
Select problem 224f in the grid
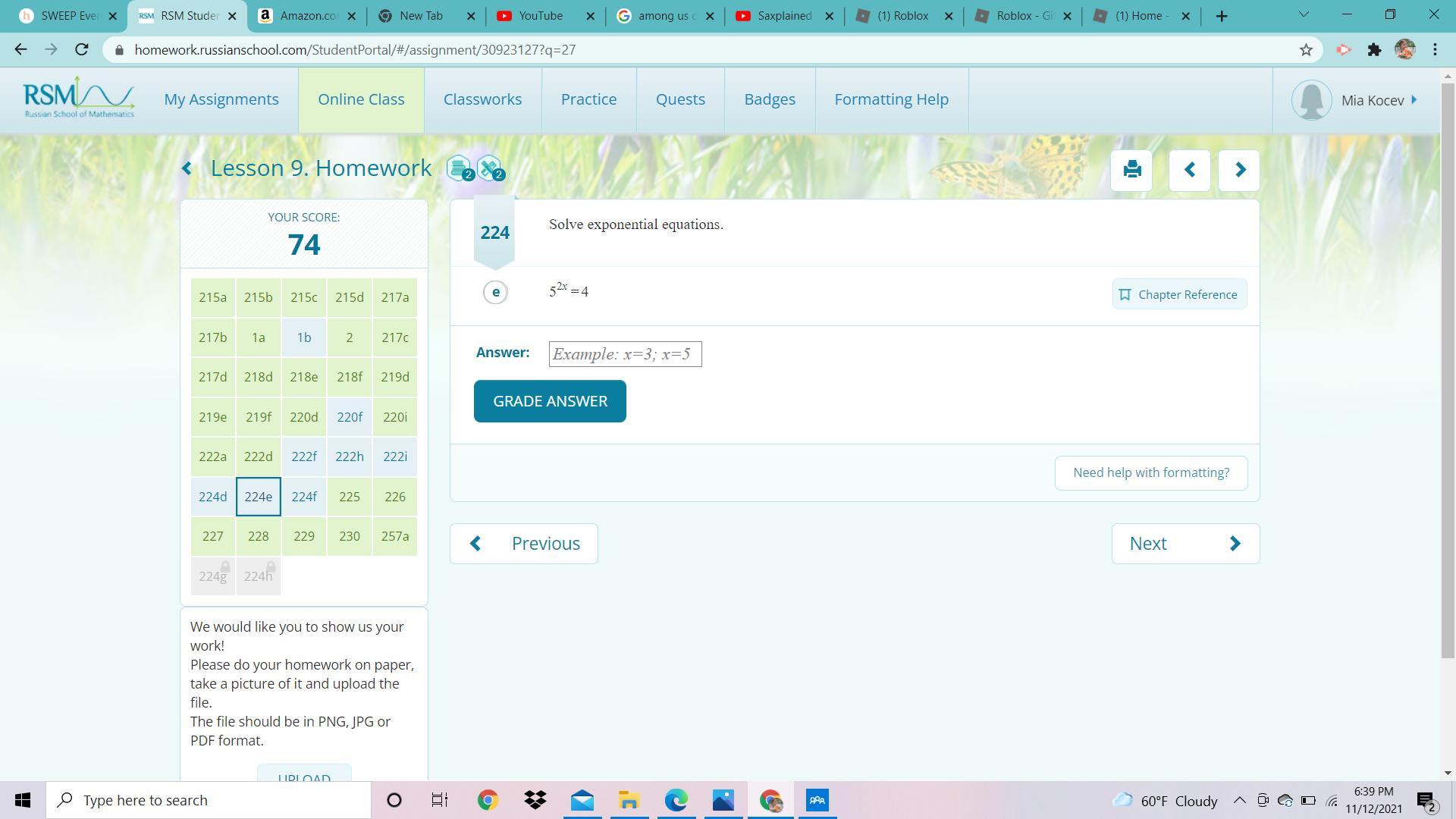(304, 497)
